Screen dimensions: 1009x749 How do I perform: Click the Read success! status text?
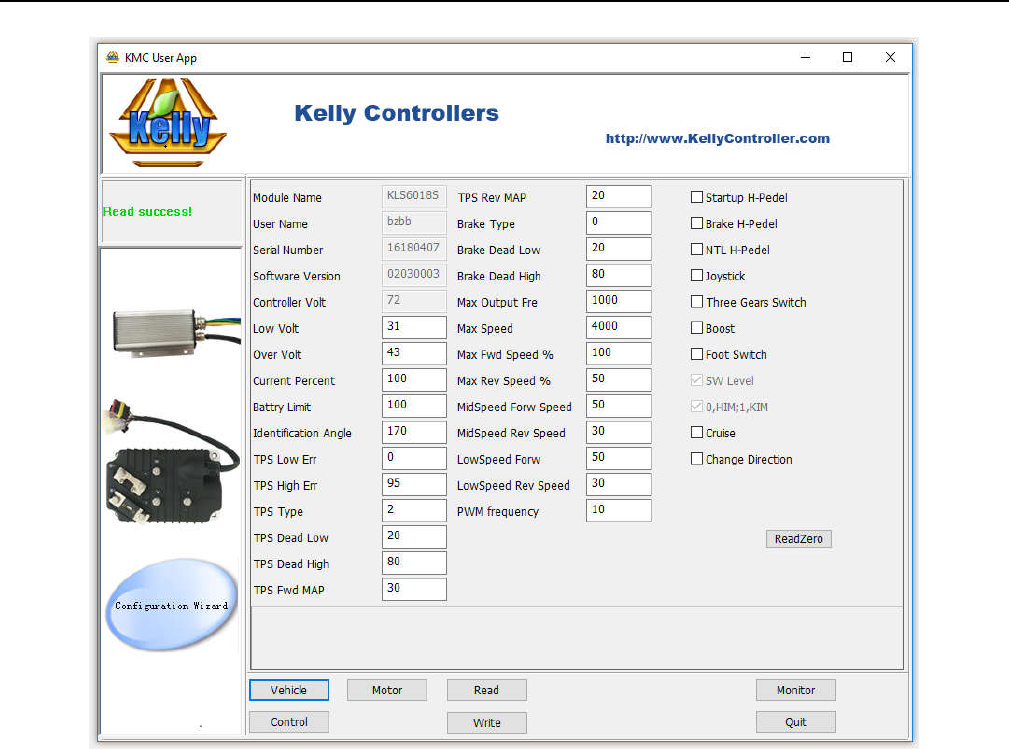click(147, 212)
